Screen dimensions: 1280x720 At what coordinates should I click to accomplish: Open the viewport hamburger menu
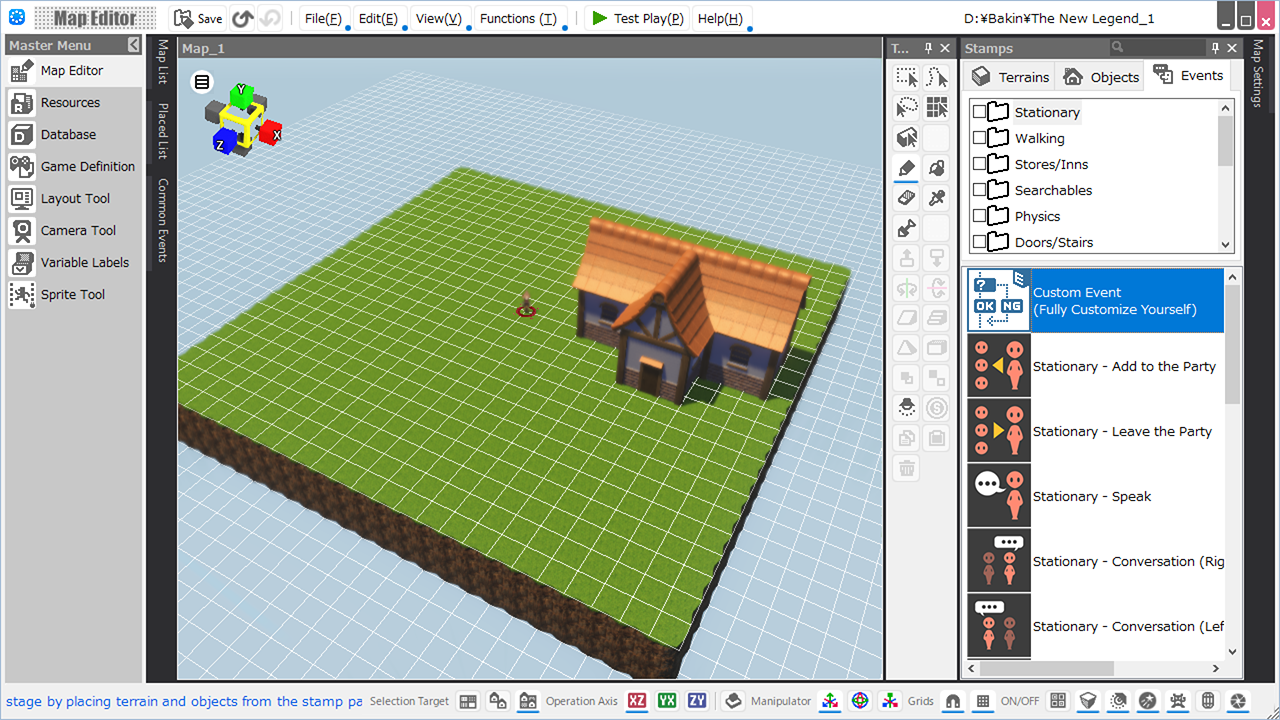coord(202,82)
